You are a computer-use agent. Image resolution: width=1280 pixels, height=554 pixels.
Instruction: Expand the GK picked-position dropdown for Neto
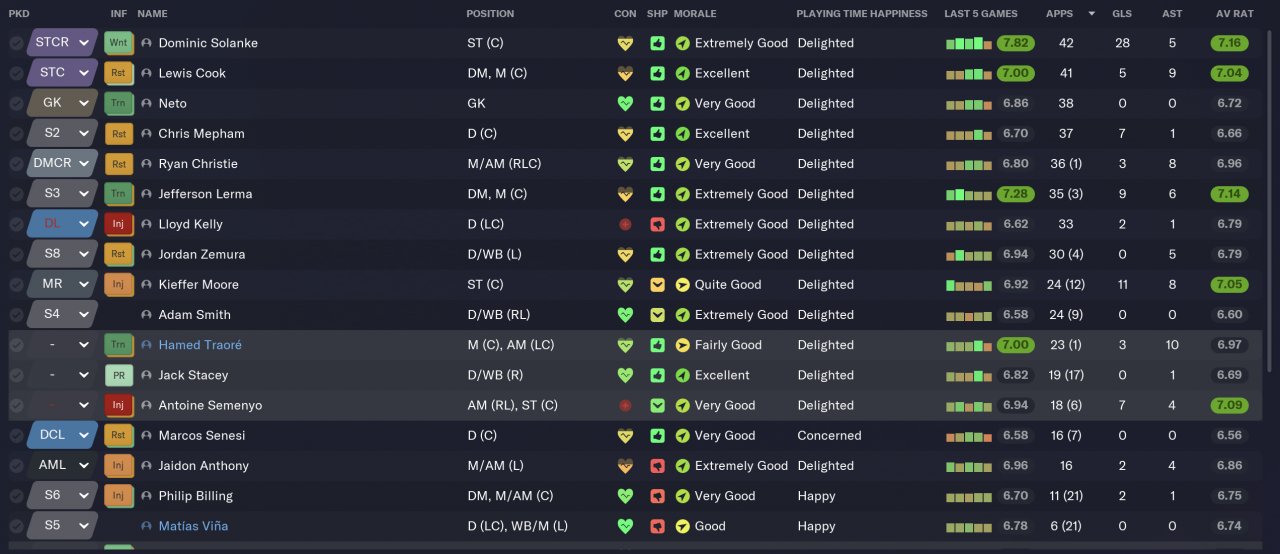(x=84, y=103)
